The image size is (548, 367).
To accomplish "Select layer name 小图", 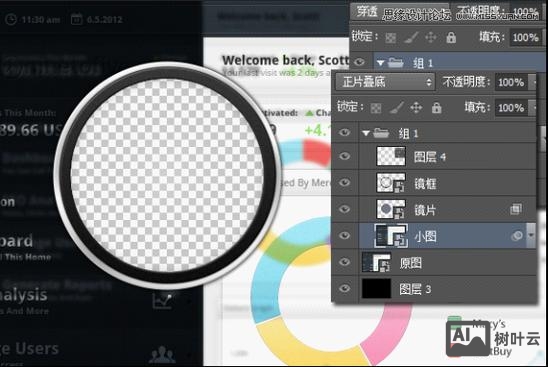I will tap(425, 237).
